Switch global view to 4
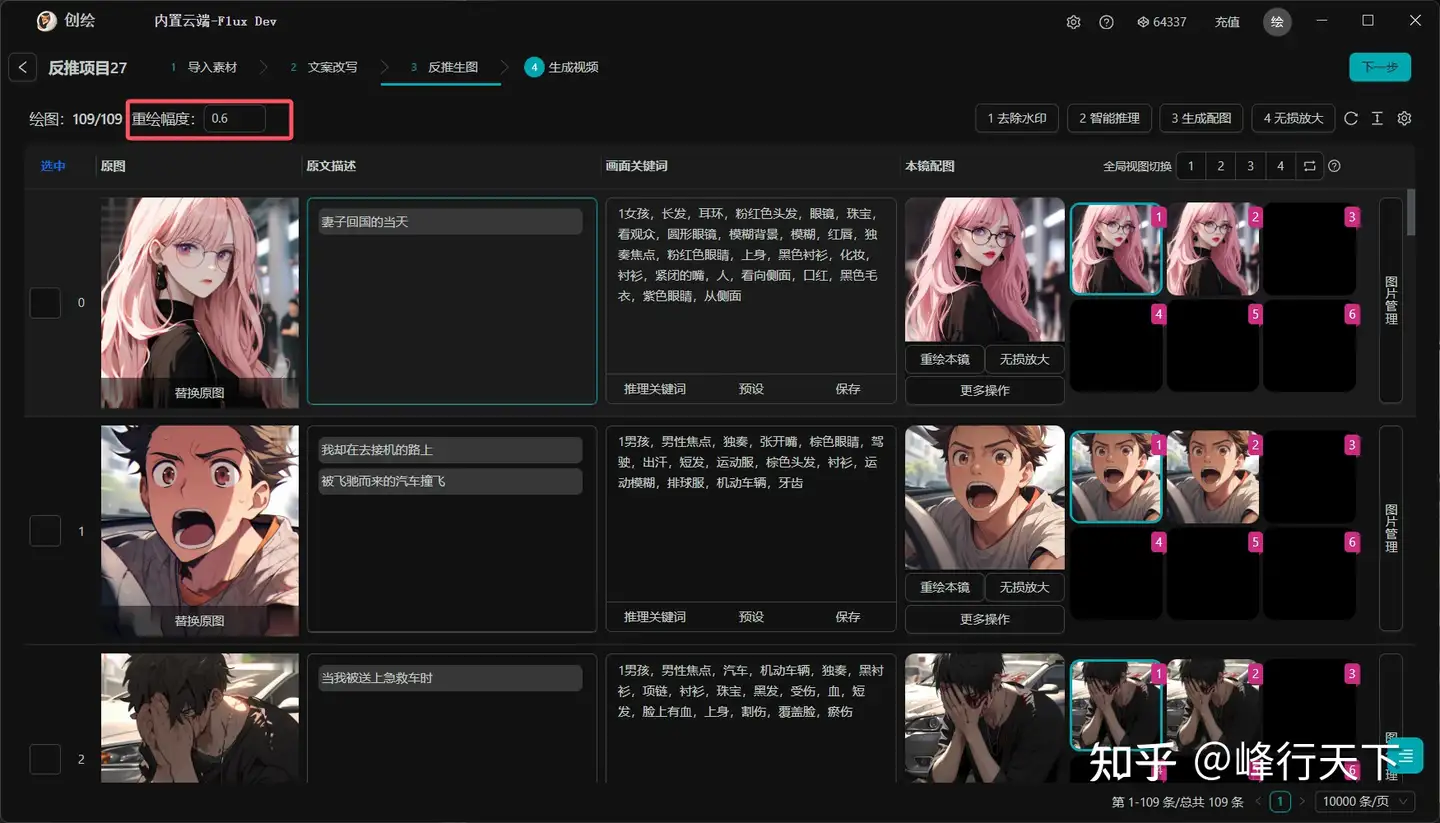This screenshot has width=1440, height=823. [1280, 166]
